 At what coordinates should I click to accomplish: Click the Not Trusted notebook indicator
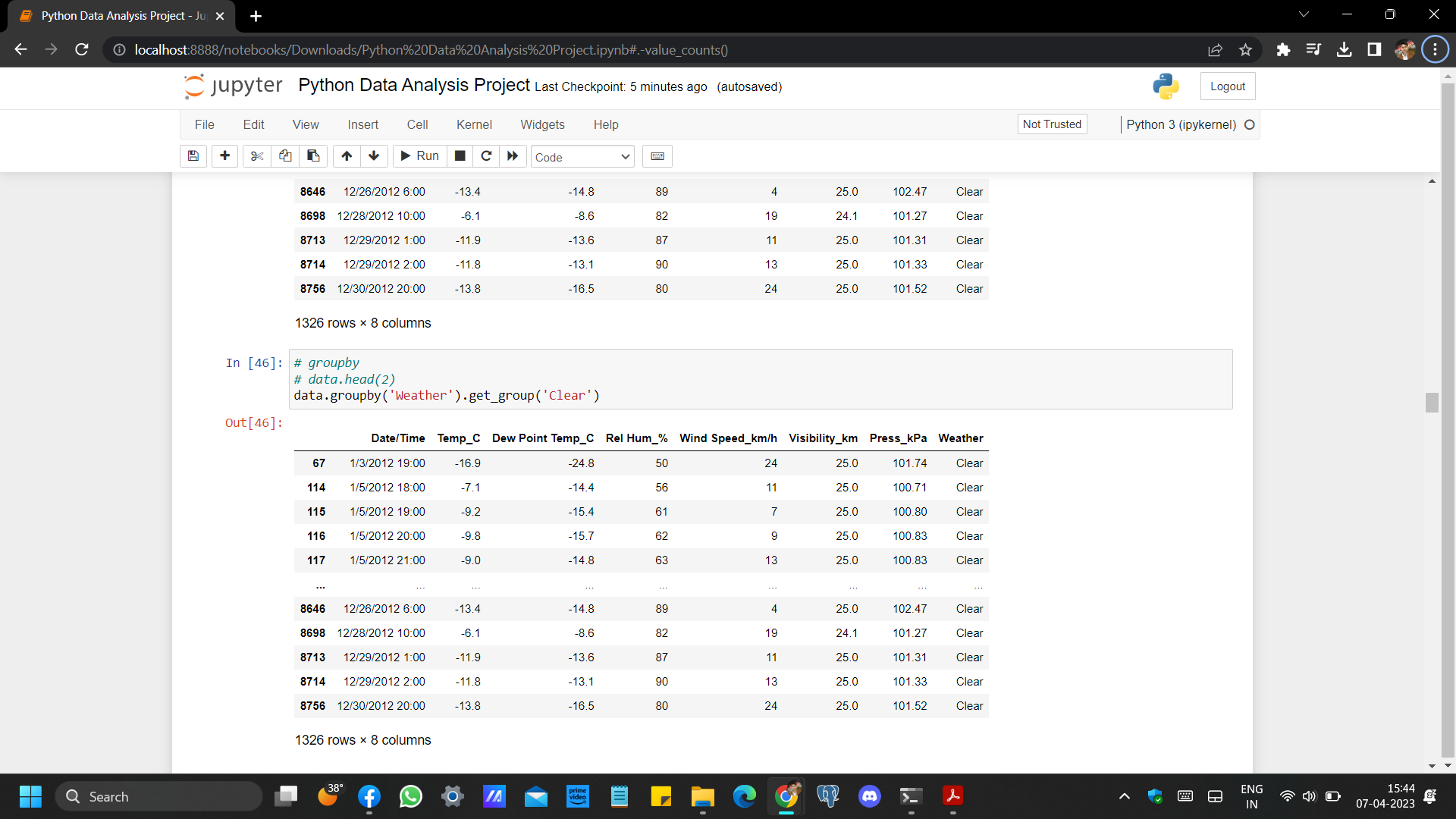[1051, 124]
